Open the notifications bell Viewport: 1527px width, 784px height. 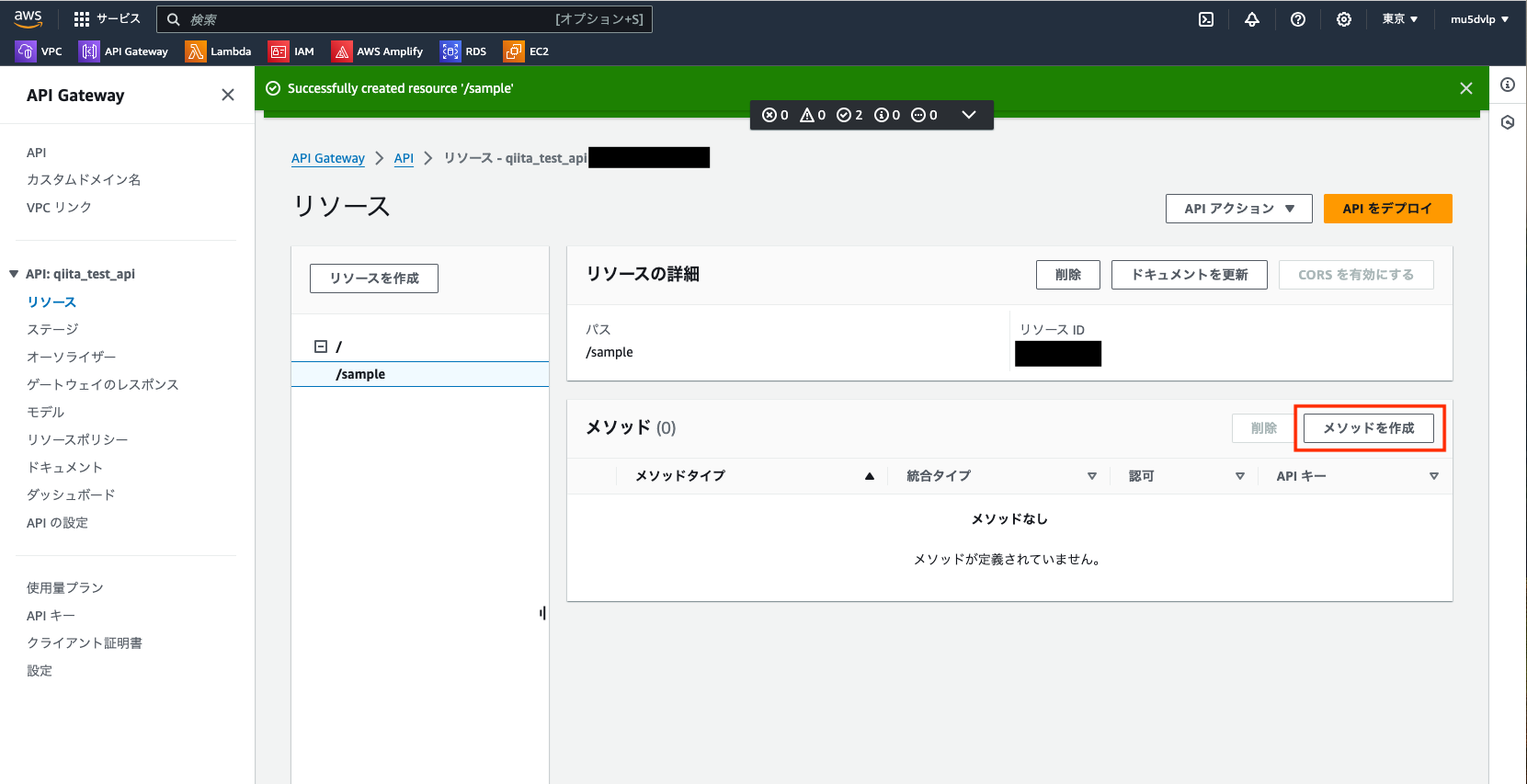(1252, 19)
